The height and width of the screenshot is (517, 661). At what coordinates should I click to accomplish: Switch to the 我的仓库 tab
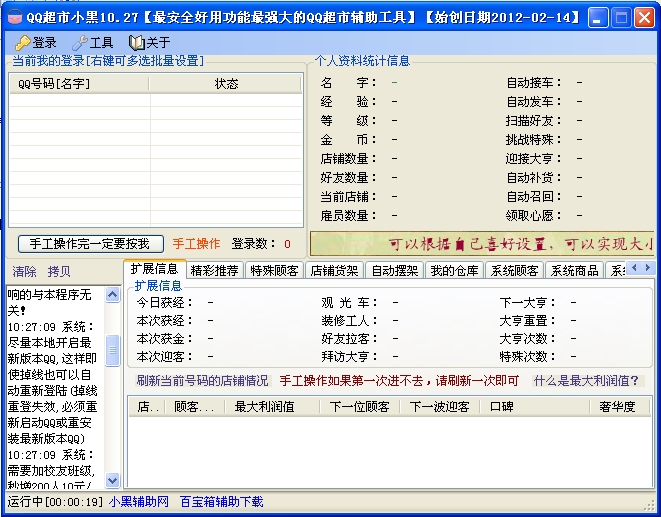(x=454, y=270)
